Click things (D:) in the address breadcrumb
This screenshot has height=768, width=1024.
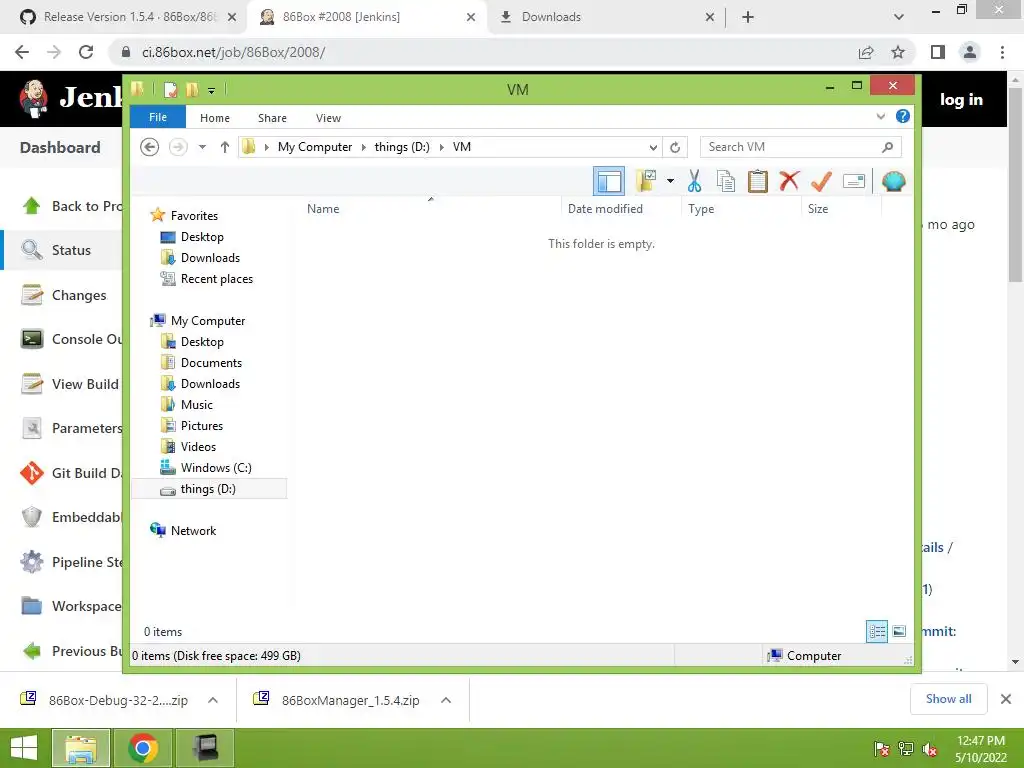point(402,147)
